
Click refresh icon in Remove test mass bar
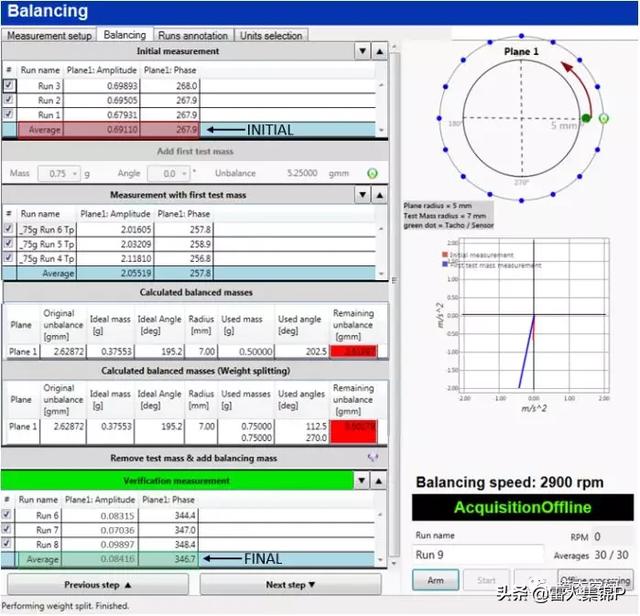[x=373, y=458]
